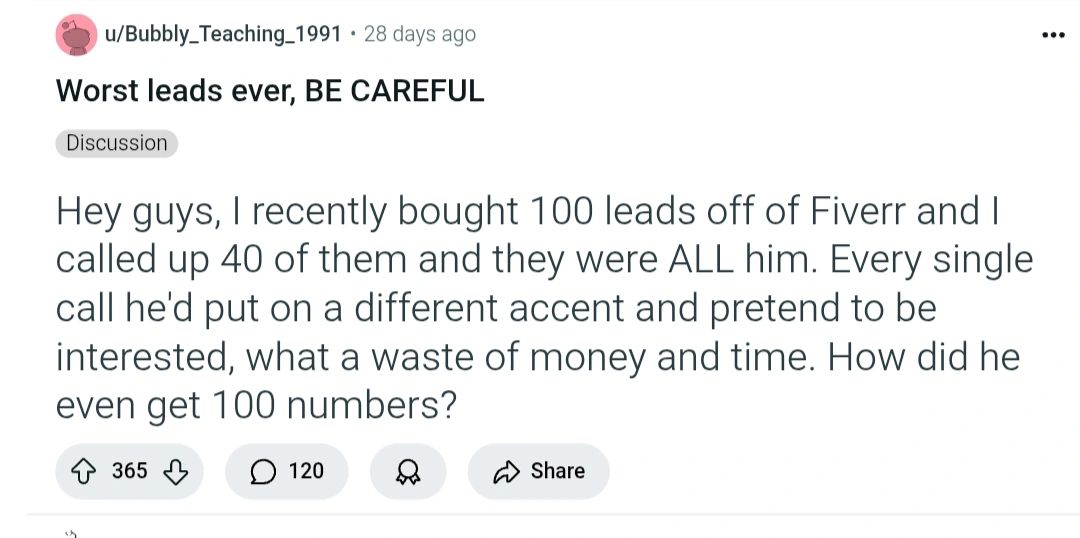Open u/Bubbly_Teaching_1991 profile link

point(222,34)
